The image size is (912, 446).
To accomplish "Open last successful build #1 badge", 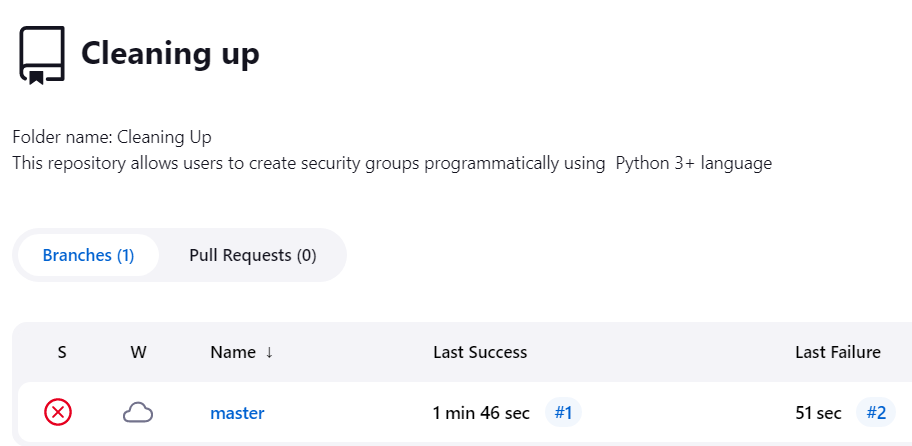I will 563,412.
